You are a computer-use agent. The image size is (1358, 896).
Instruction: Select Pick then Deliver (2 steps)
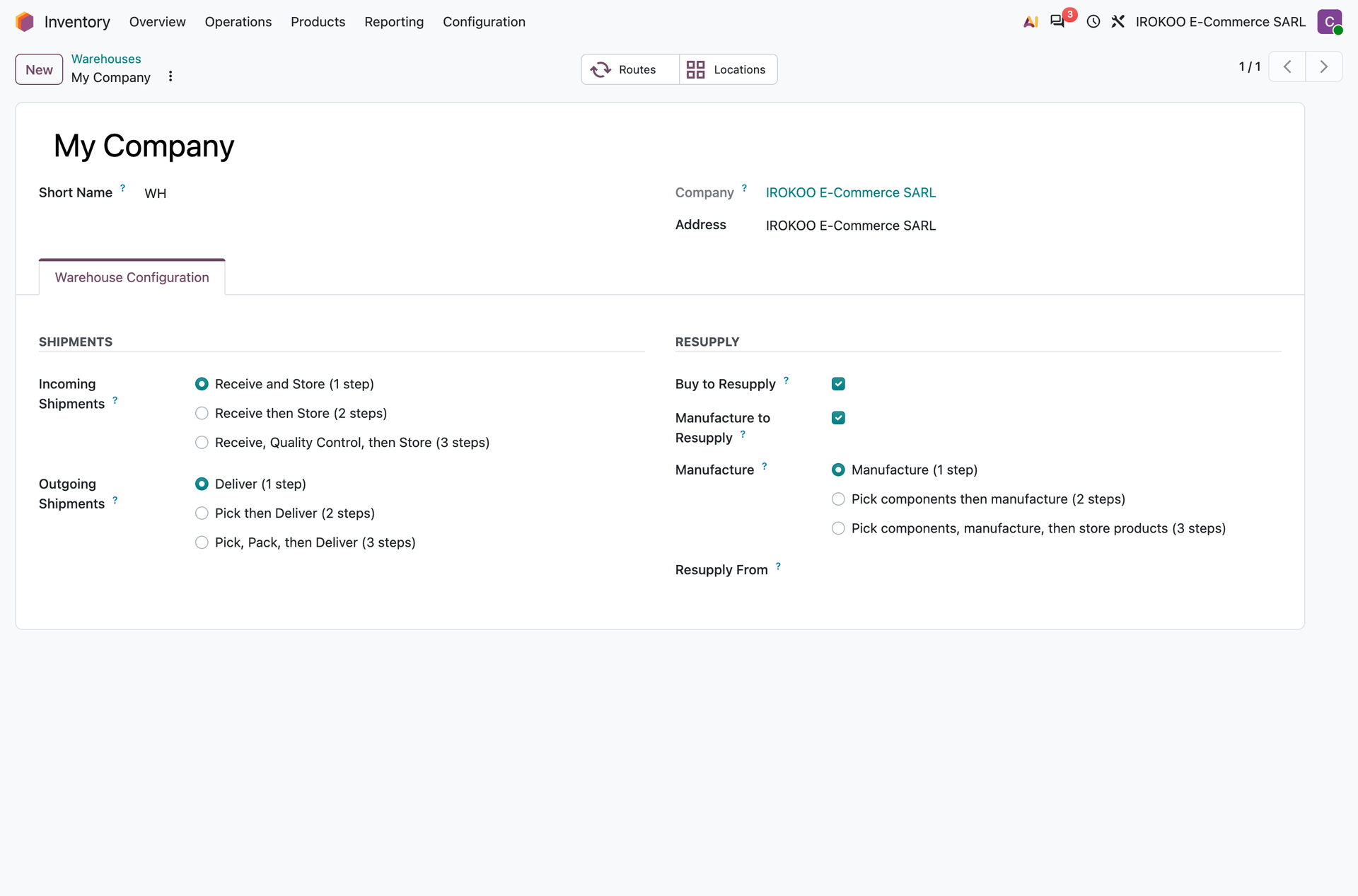(202, 513)
